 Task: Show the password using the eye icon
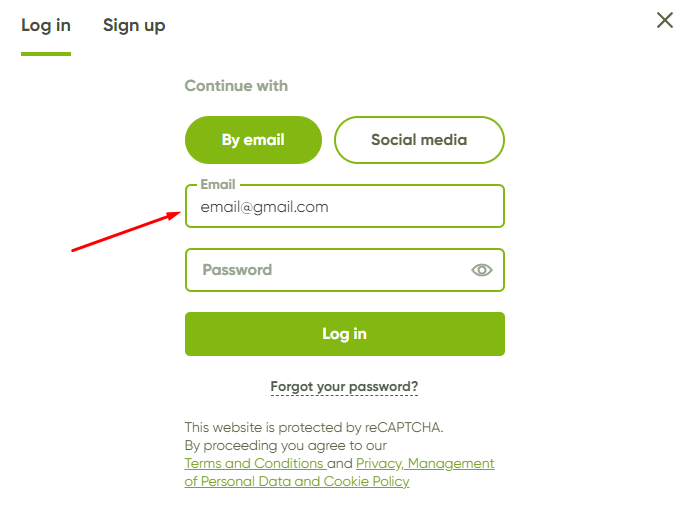point(482,270)
